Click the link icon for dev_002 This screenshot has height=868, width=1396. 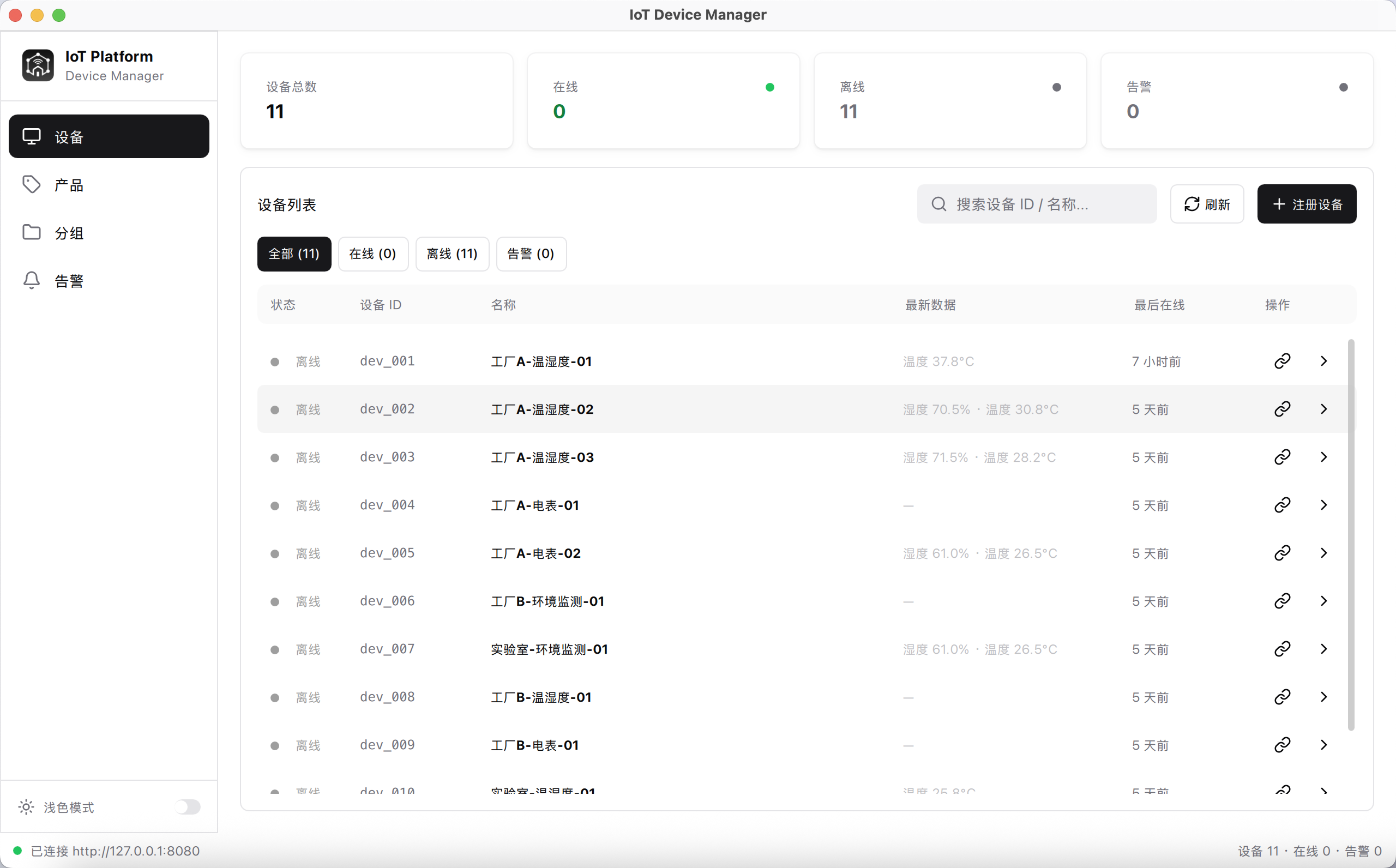click(1283, 409)
